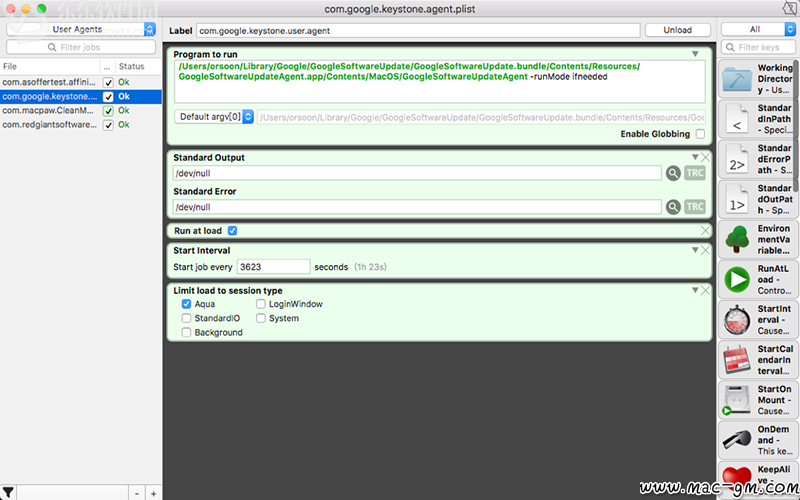The height and width of the screenshot is (500, 800).
Task: Select the com.macpaw.CleanM job row
Action: [81, 111]
